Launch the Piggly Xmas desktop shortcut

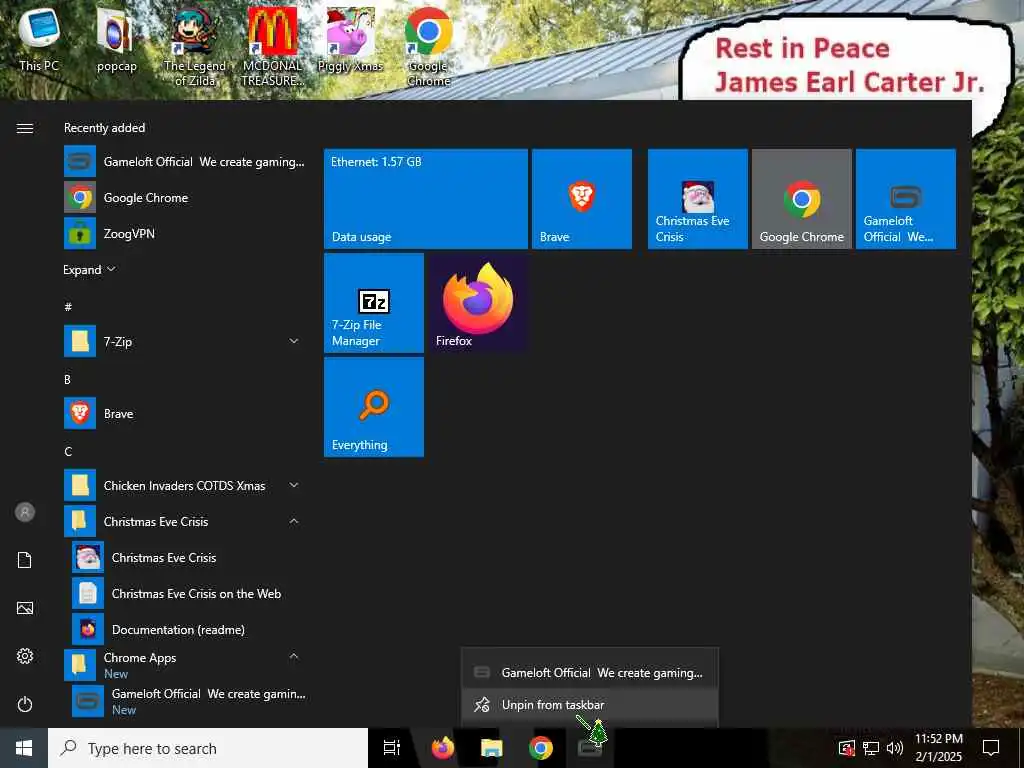tap(350, 39)
